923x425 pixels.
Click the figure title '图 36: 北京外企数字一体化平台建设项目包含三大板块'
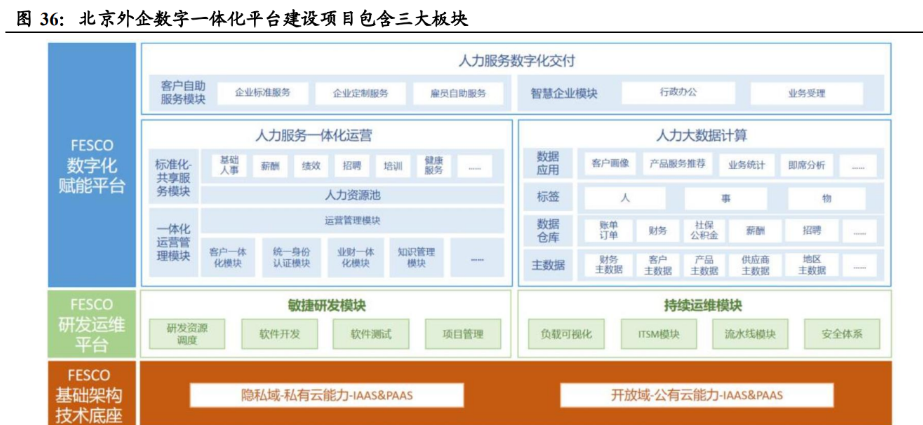[242, 18]
